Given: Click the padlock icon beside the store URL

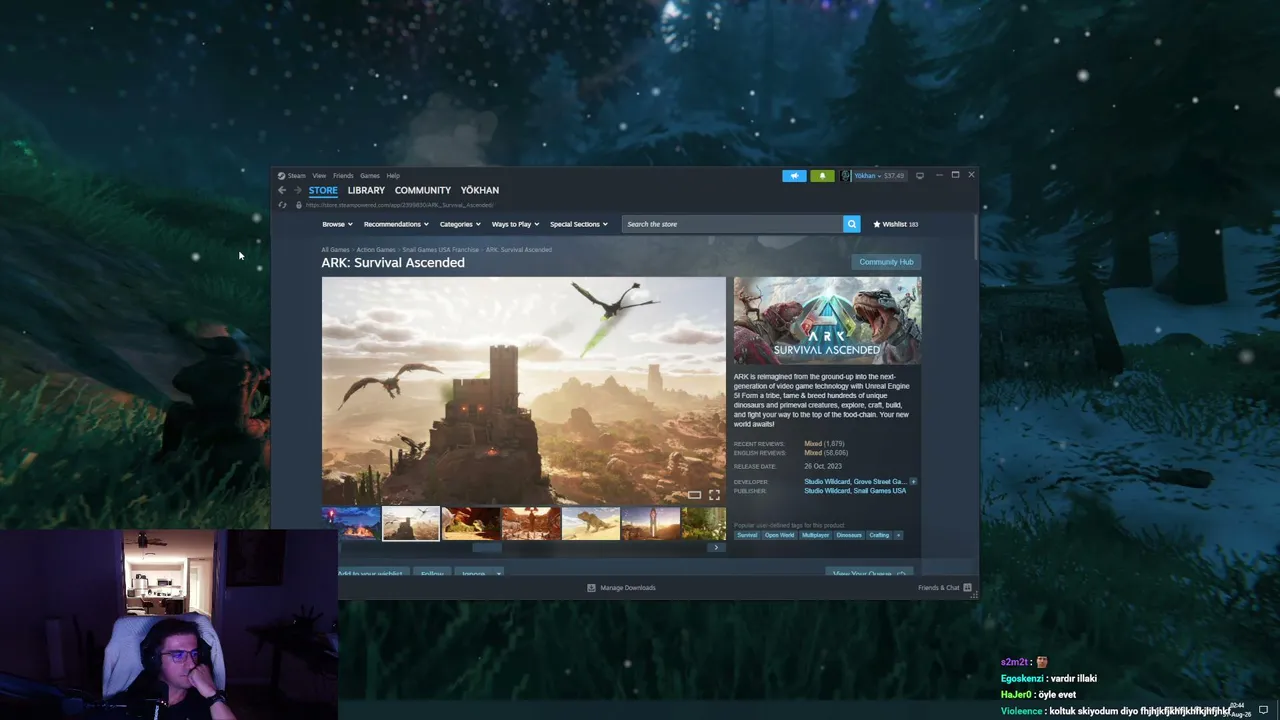Looking at the screenshot, I should click(298, 205).
